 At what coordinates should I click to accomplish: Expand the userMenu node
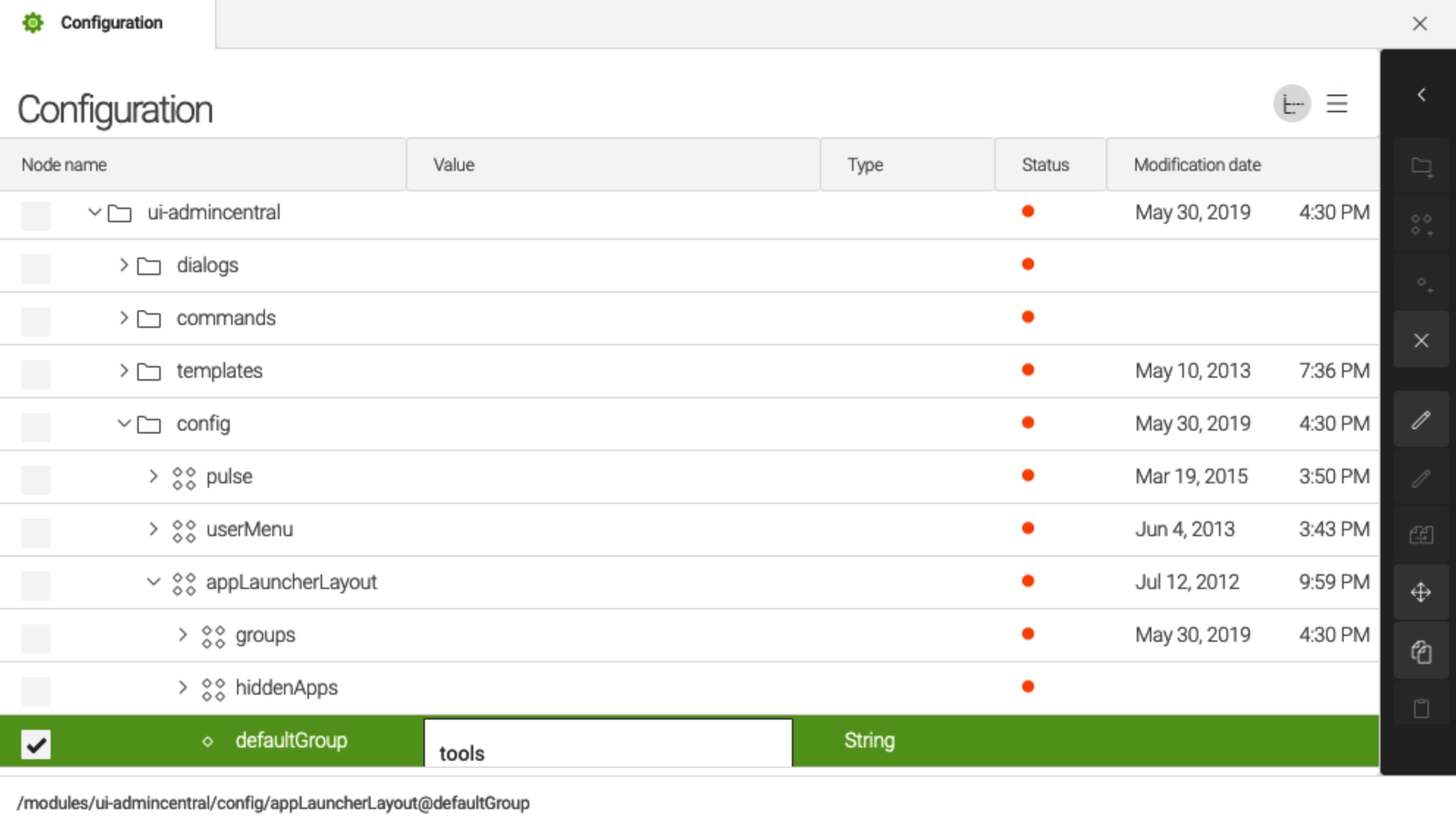(153, 529)
